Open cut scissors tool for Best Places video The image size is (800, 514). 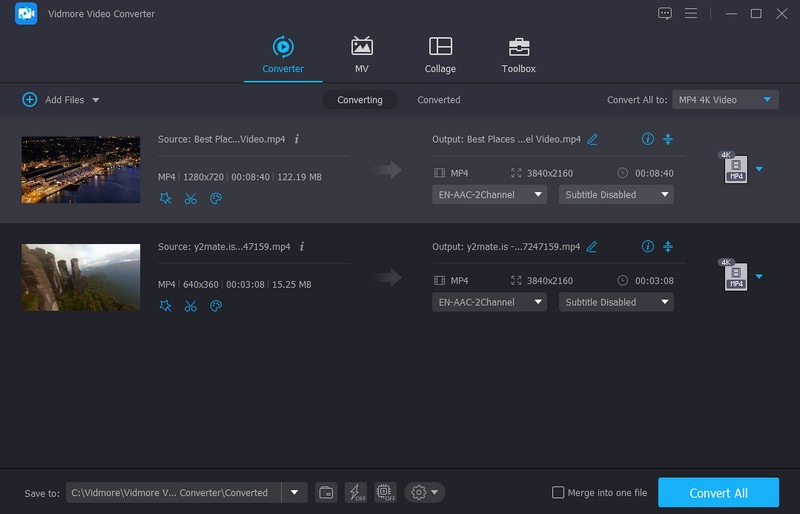coord(191,199)
